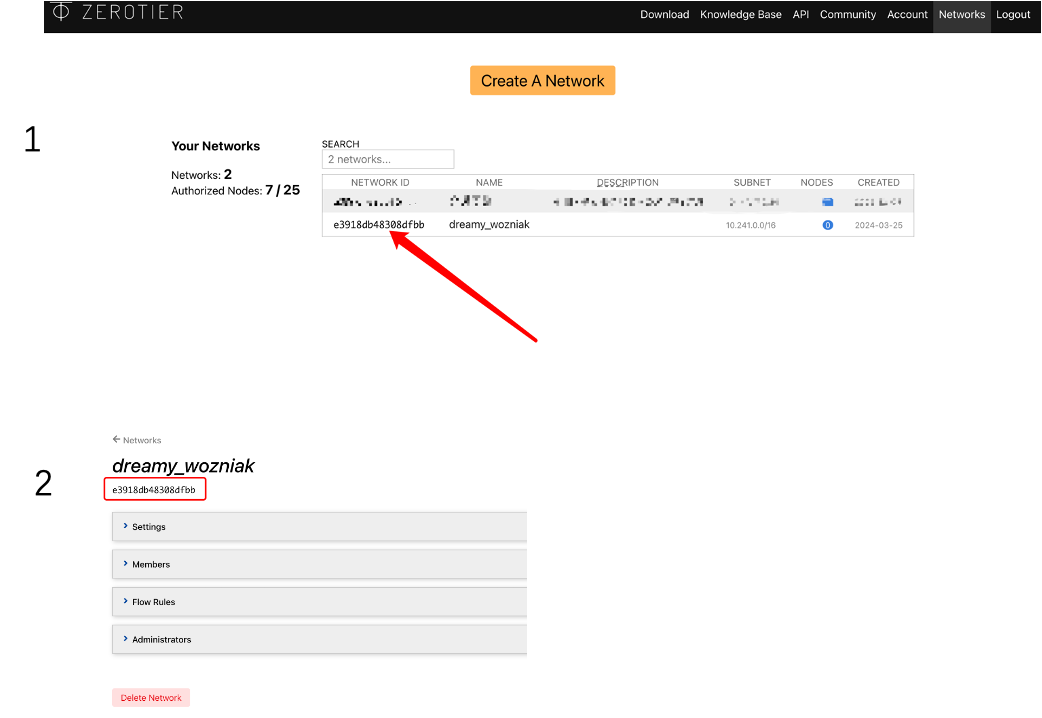1042x718 pixels.
Task: Click Logout in the top bar
Action: pyautogui.click(x=1013, y=15)
